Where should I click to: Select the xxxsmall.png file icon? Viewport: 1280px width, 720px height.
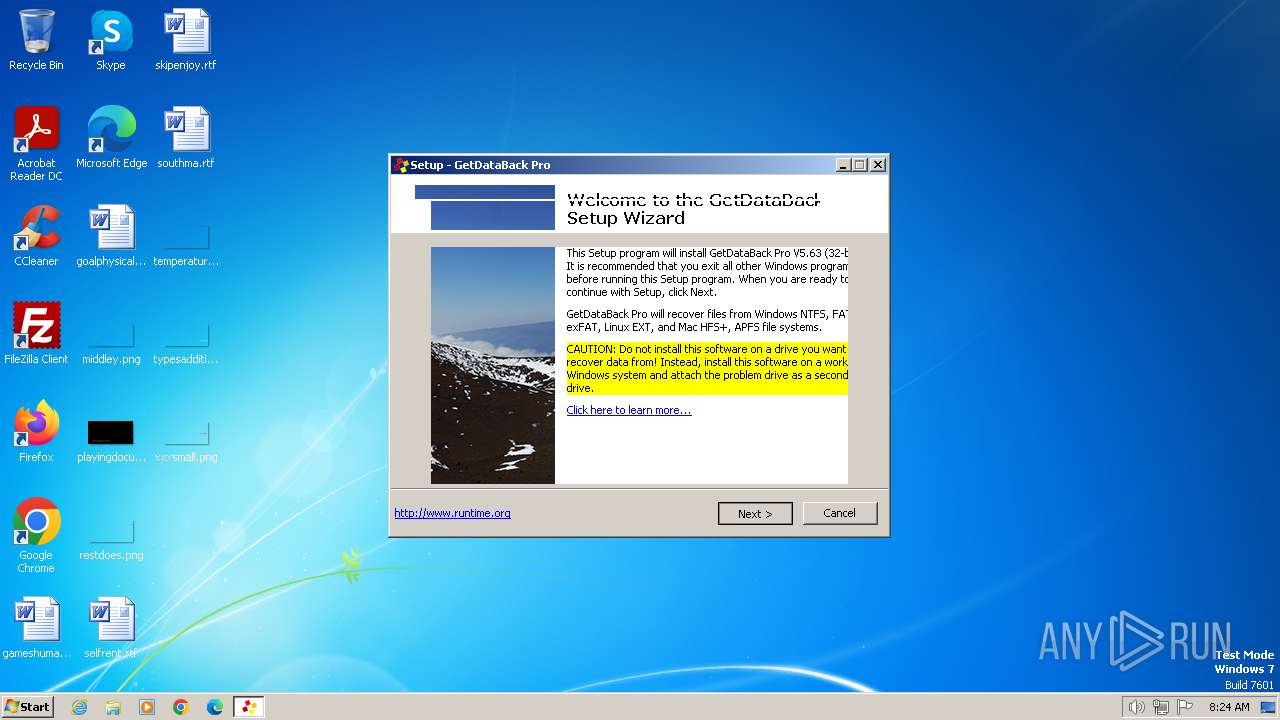tap(186, 442)
